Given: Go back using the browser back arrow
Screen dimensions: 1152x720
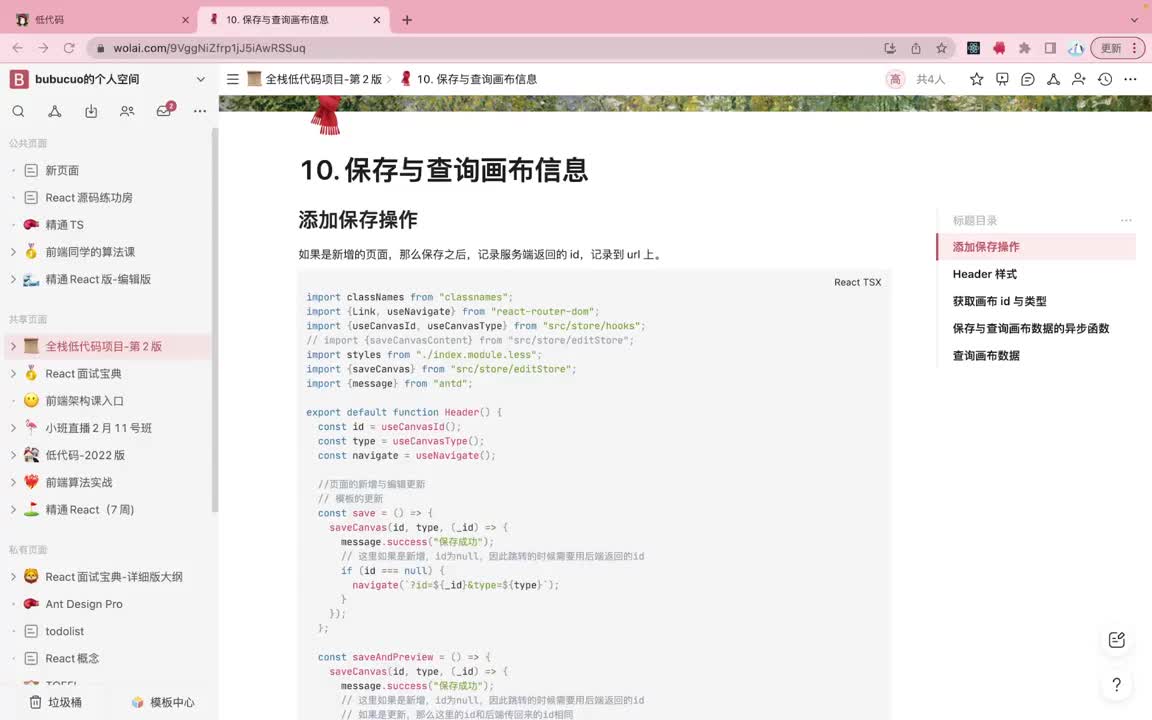Looking at the screenshot, I should (x=18, y=48).
